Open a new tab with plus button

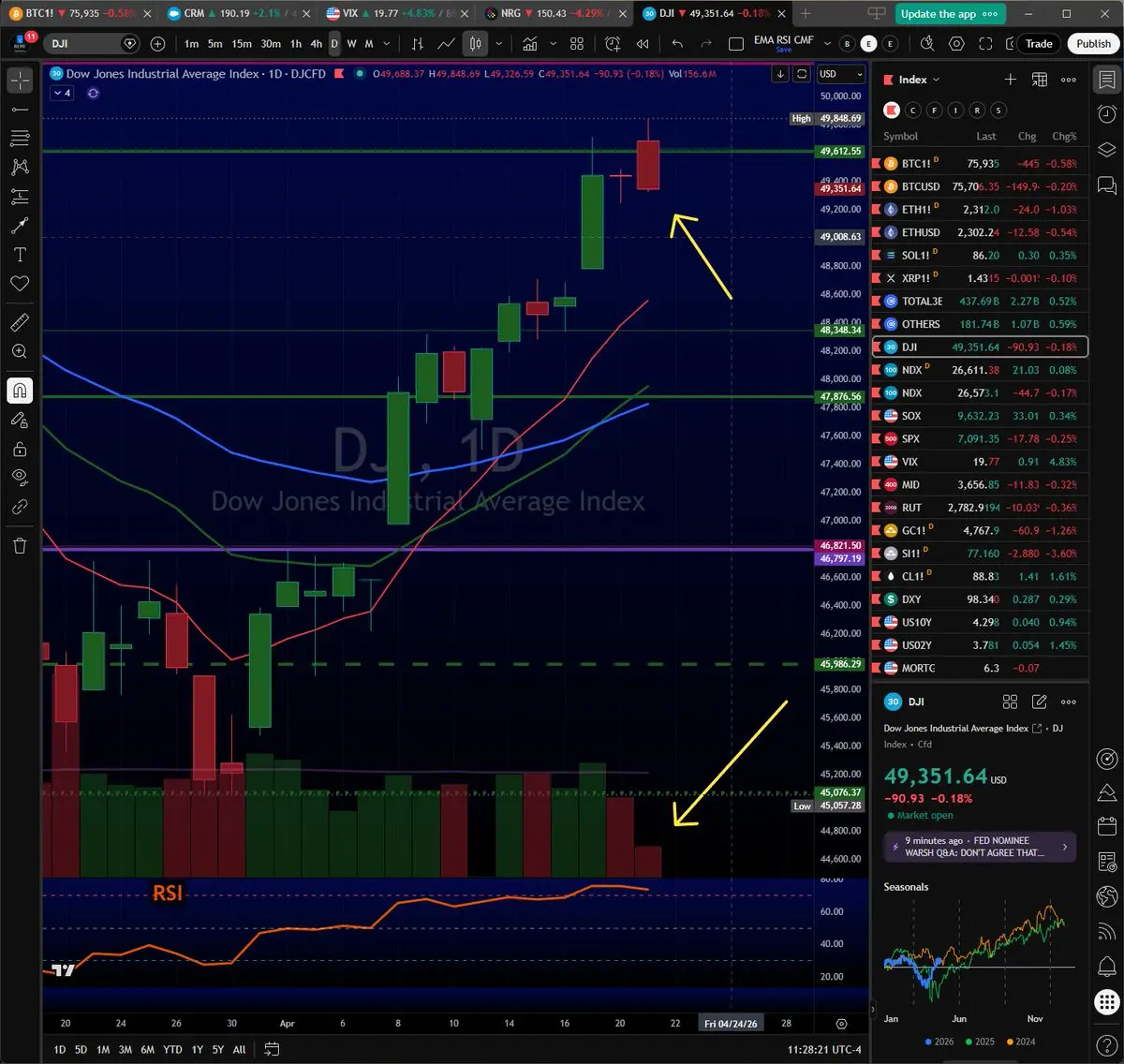point(806,14)
